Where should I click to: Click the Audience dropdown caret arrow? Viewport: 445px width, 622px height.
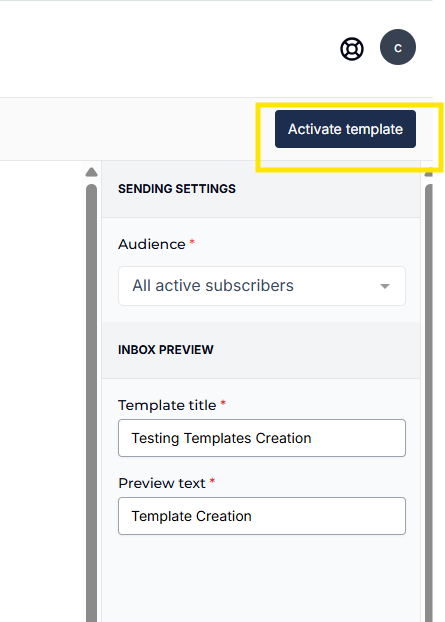pyautogui.click(x=385, y=286)
